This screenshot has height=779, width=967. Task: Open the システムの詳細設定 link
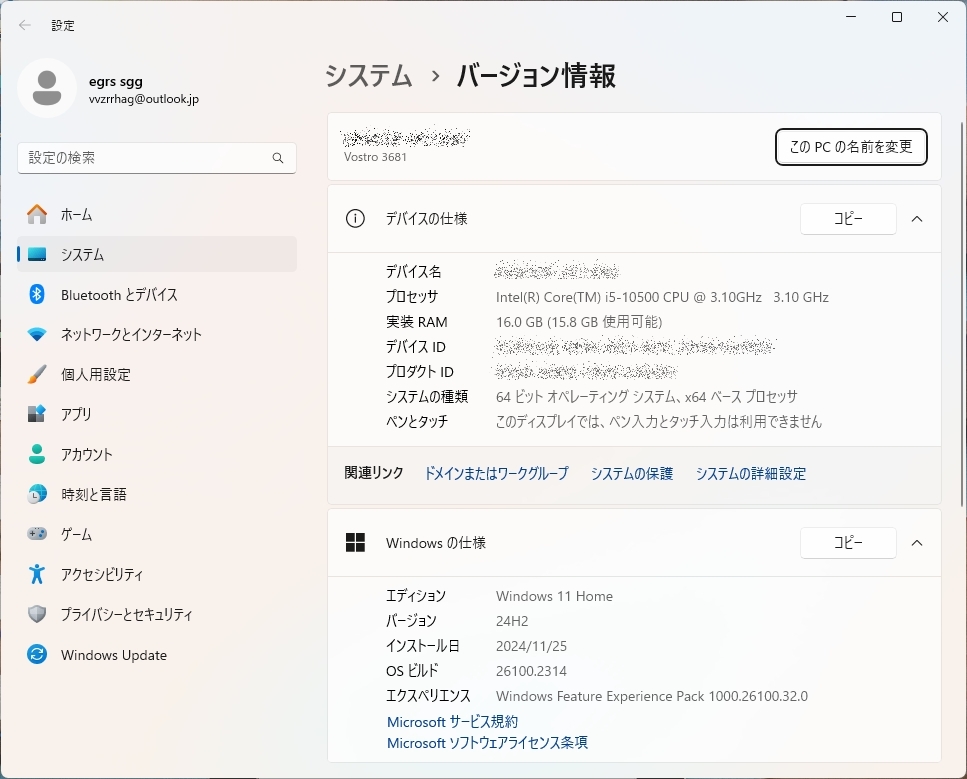(x=750, y=473)
